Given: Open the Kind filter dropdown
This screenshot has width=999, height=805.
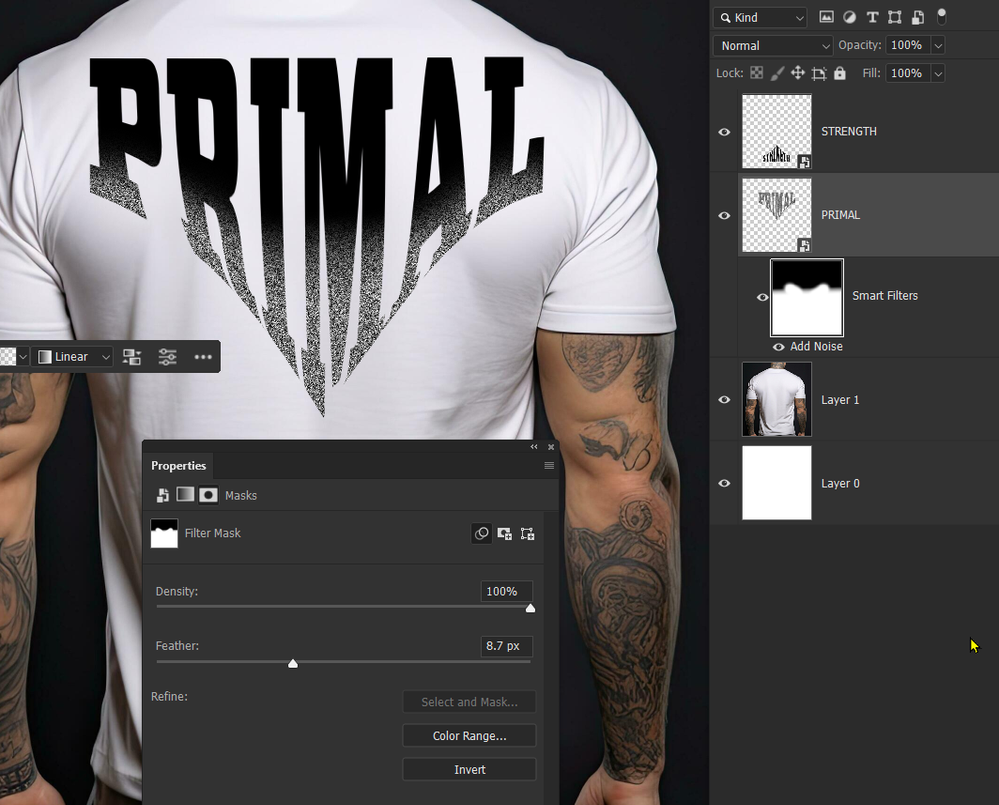Looking at the screenshot, I should click(760, 18).
